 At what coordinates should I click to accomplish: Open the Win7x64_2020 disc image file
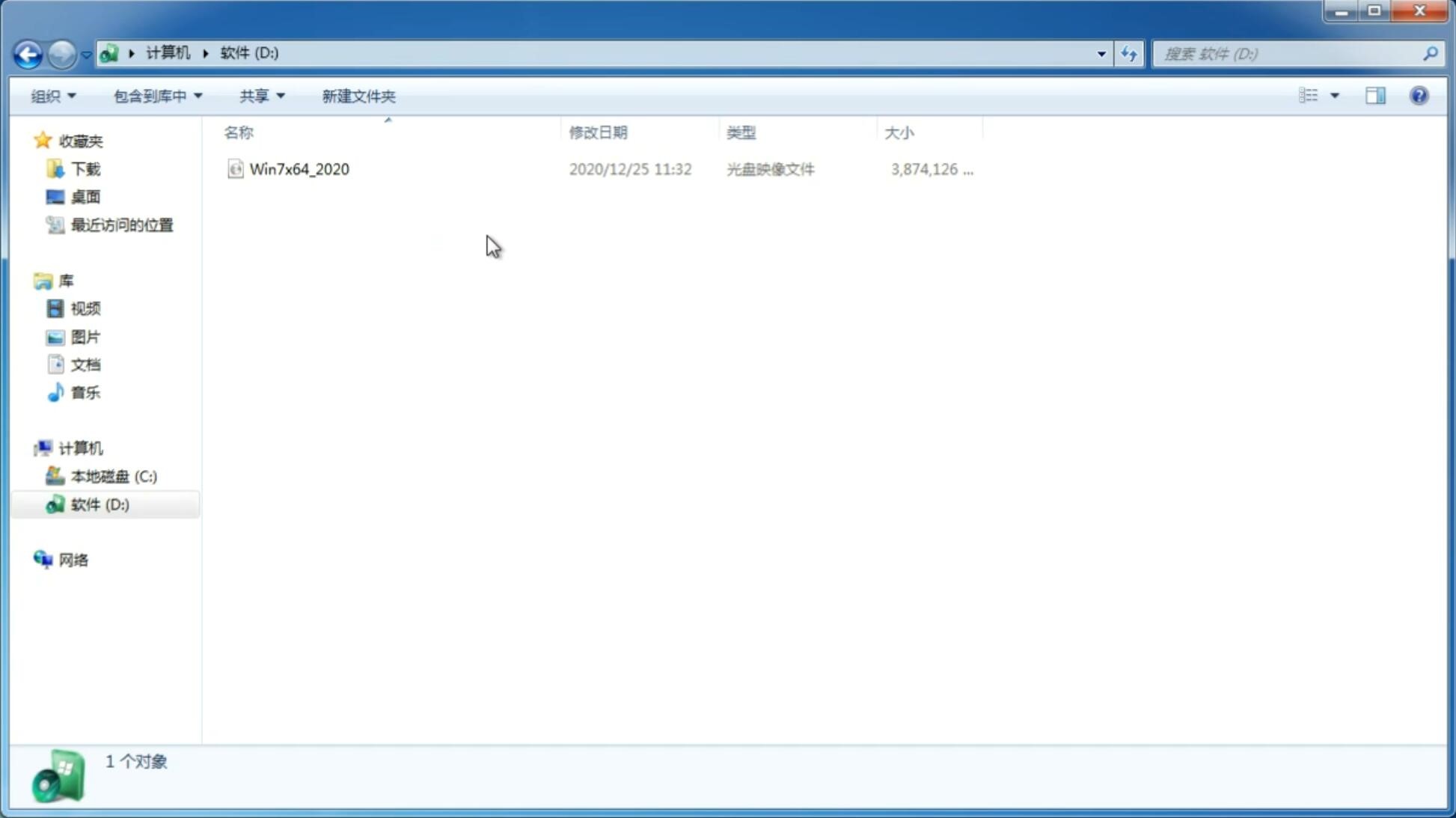point(299,168)
